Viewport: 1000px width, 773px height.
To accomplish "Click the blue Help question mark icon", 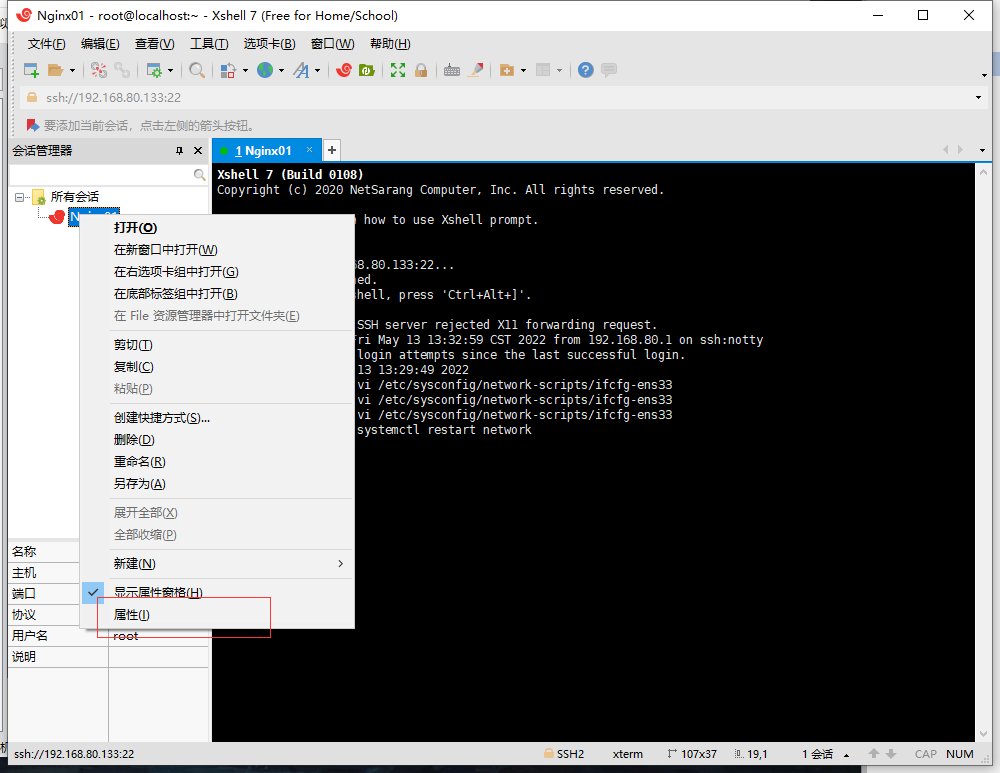I will point(585,70).
